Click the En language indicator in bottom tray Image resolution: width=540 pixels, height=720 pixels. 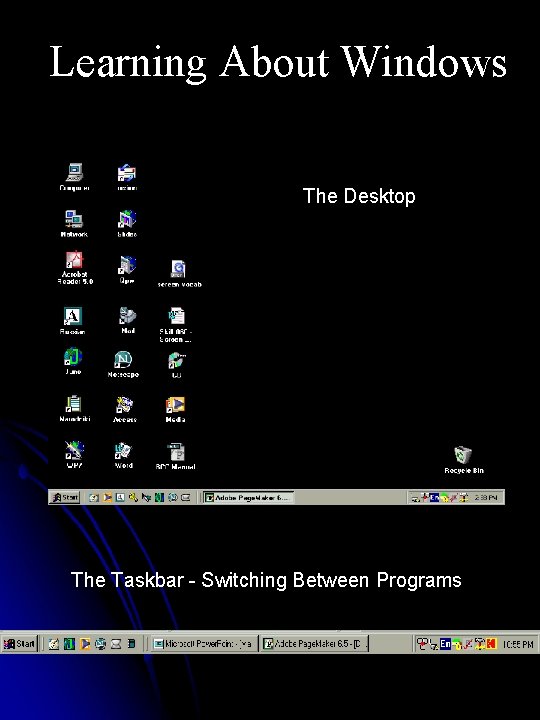(445, 644)
